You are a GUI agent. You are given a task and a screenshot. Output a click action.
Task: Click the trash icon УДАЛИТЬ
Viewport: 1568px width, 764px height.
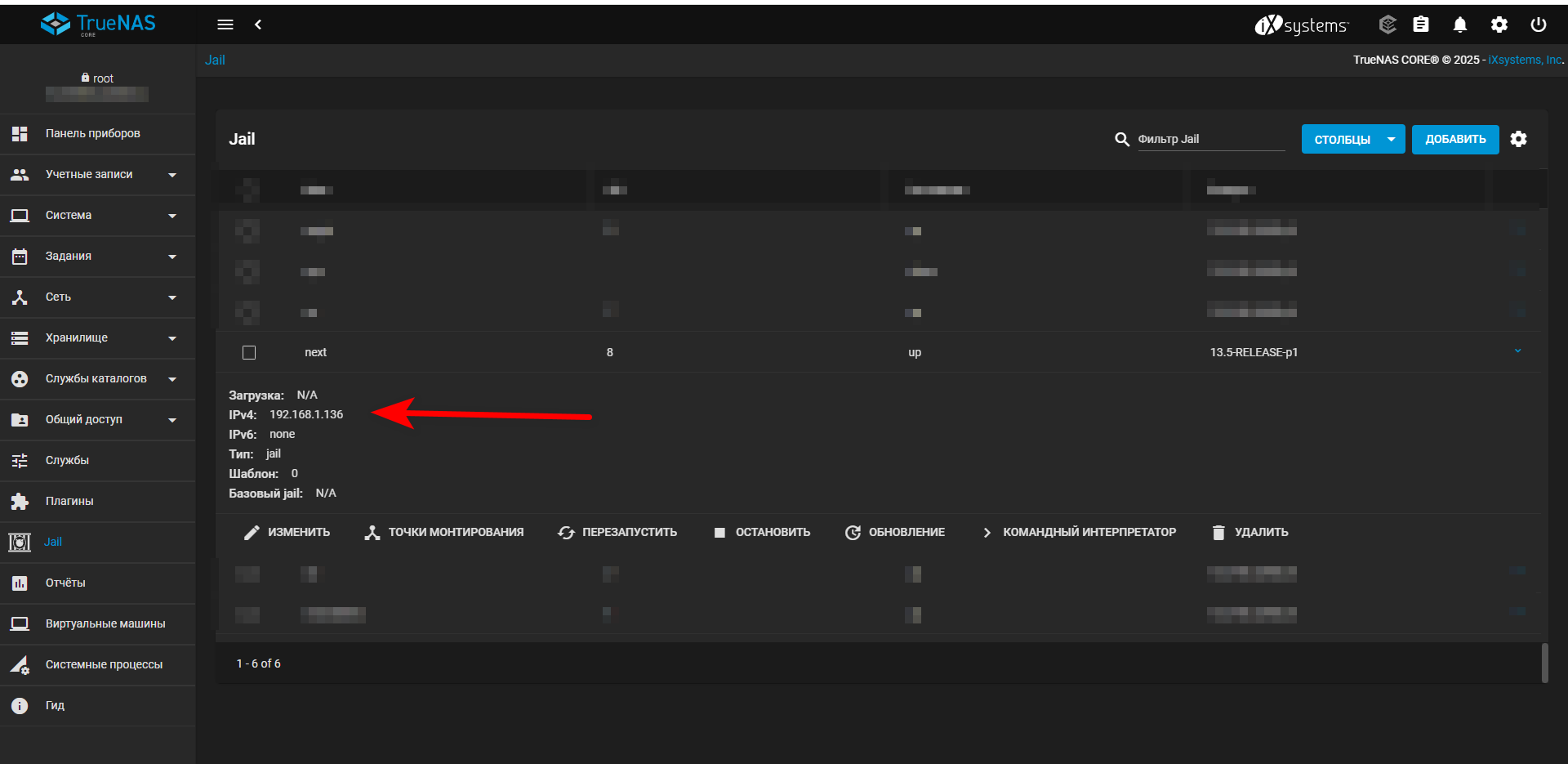point(1218,532)
